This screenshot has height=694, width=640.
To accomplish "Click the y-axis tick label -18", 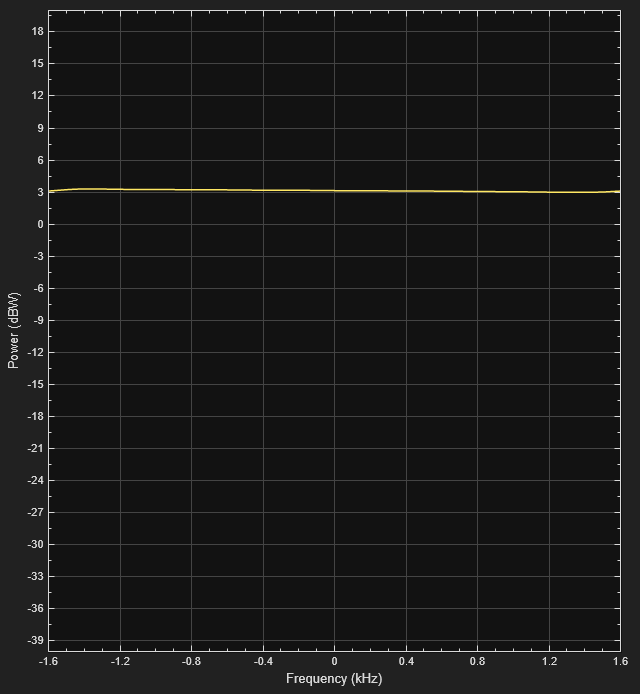I will pos(36,416).
